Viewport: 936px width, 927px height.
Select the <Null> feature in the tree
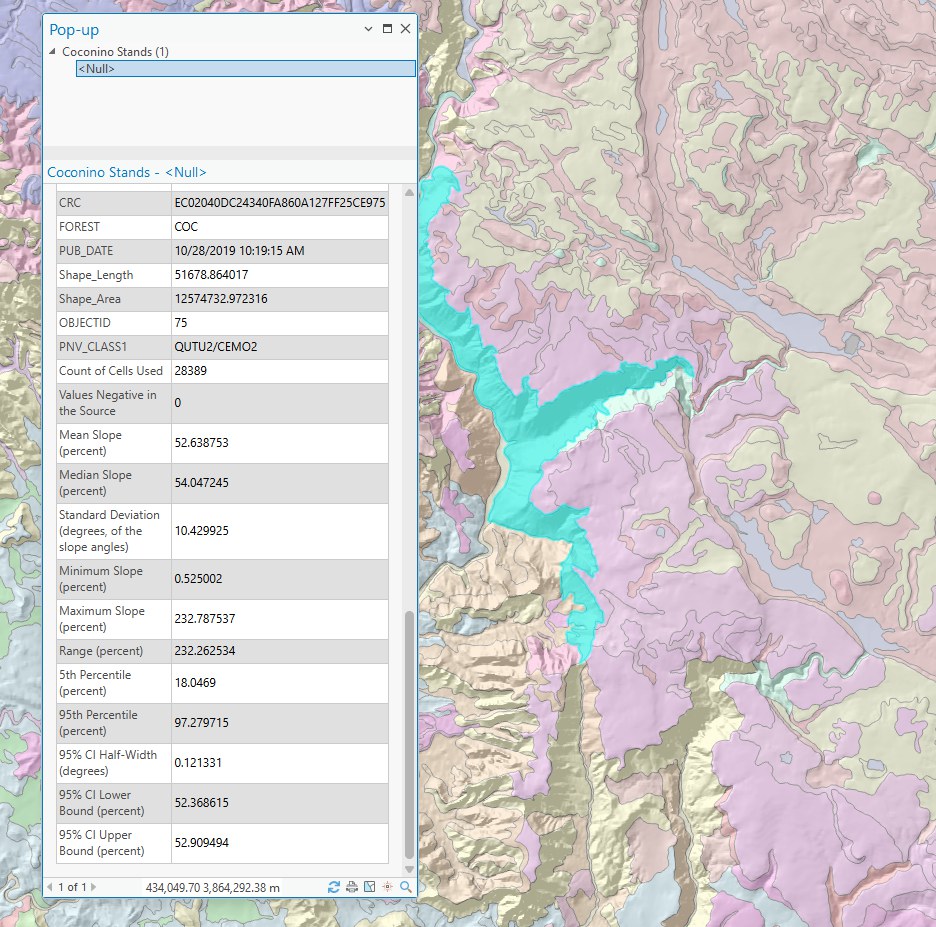click(x=245, y=69)
